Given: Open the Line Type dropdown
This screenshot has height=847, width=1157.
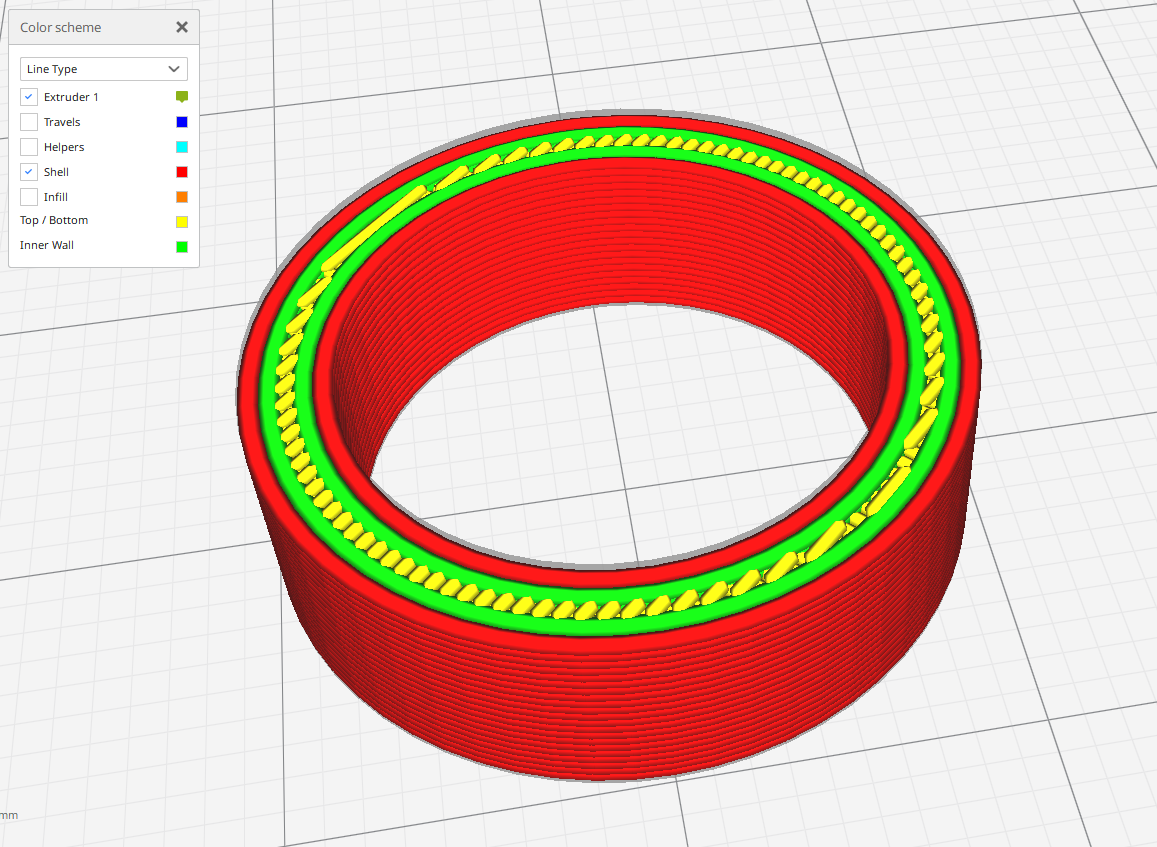Looking at the screenshot, I should point(104,69).
